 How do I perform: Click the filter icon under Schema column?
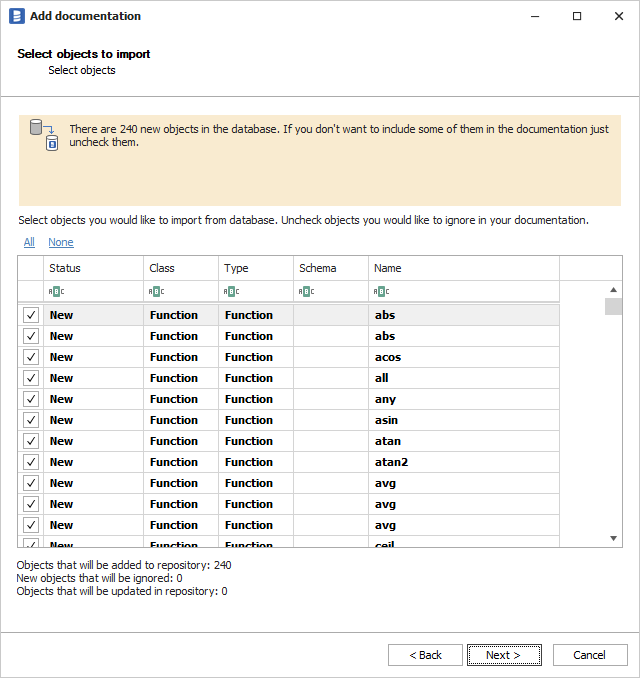306,291
